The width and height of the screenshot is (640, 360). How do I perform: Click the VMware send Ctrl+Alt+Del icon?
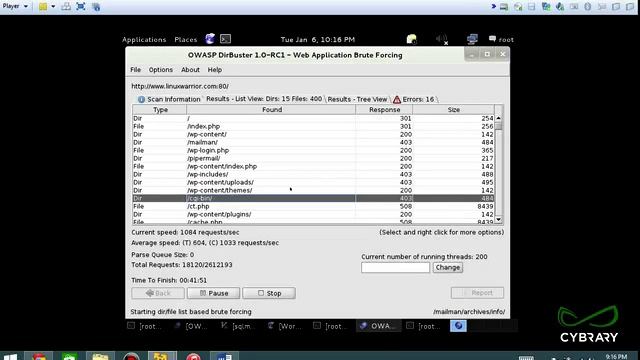(66, 7)
